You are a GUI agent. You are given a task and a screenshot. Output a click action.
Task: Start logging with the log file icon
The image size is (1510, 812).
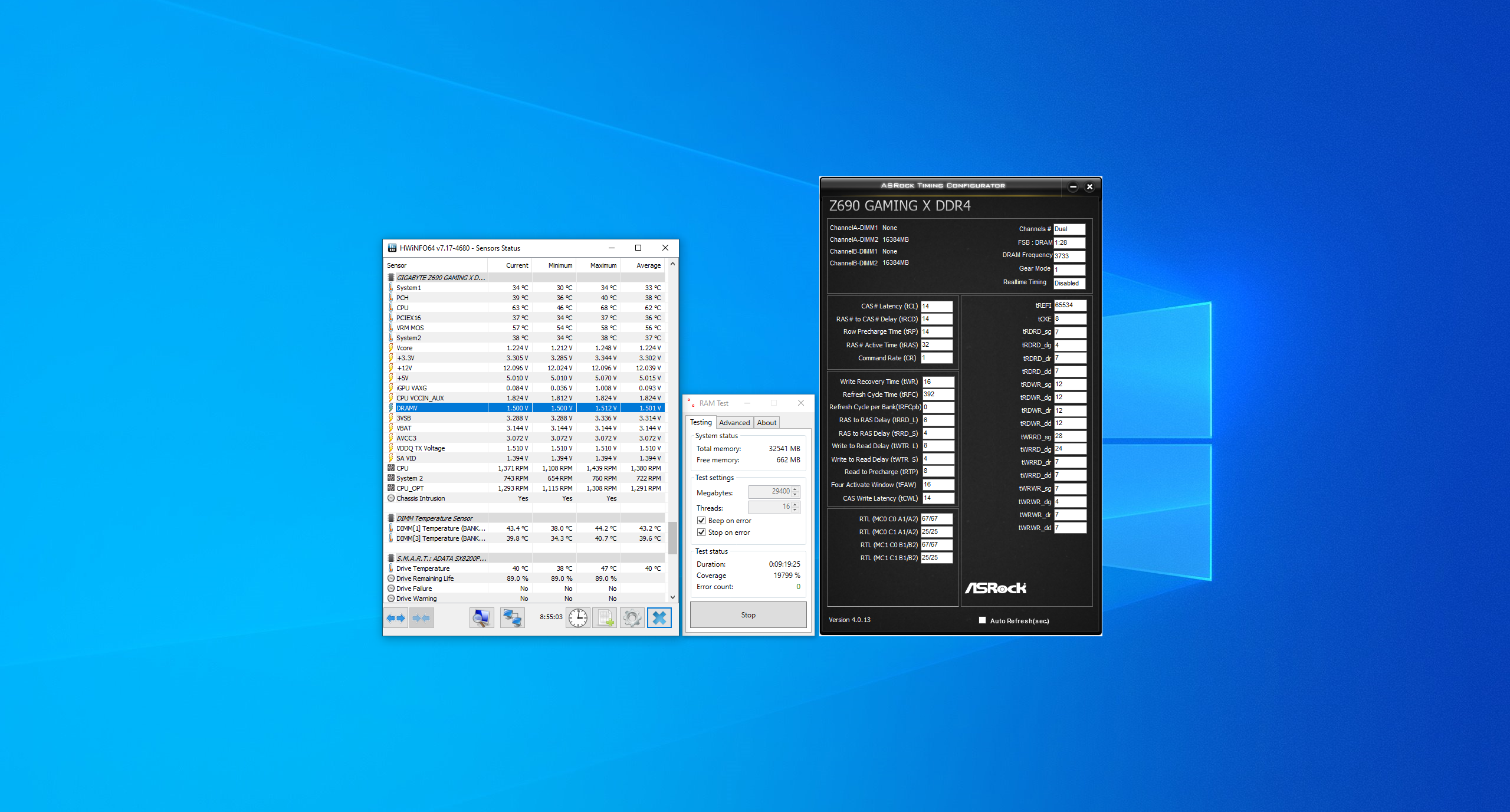pos(605,618)
